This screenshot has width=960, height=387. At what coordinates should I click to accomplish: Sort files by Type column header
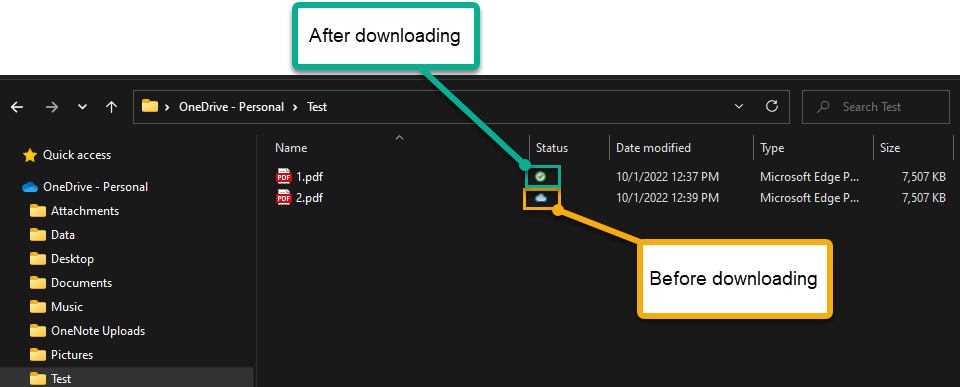(x=772, y=148)
